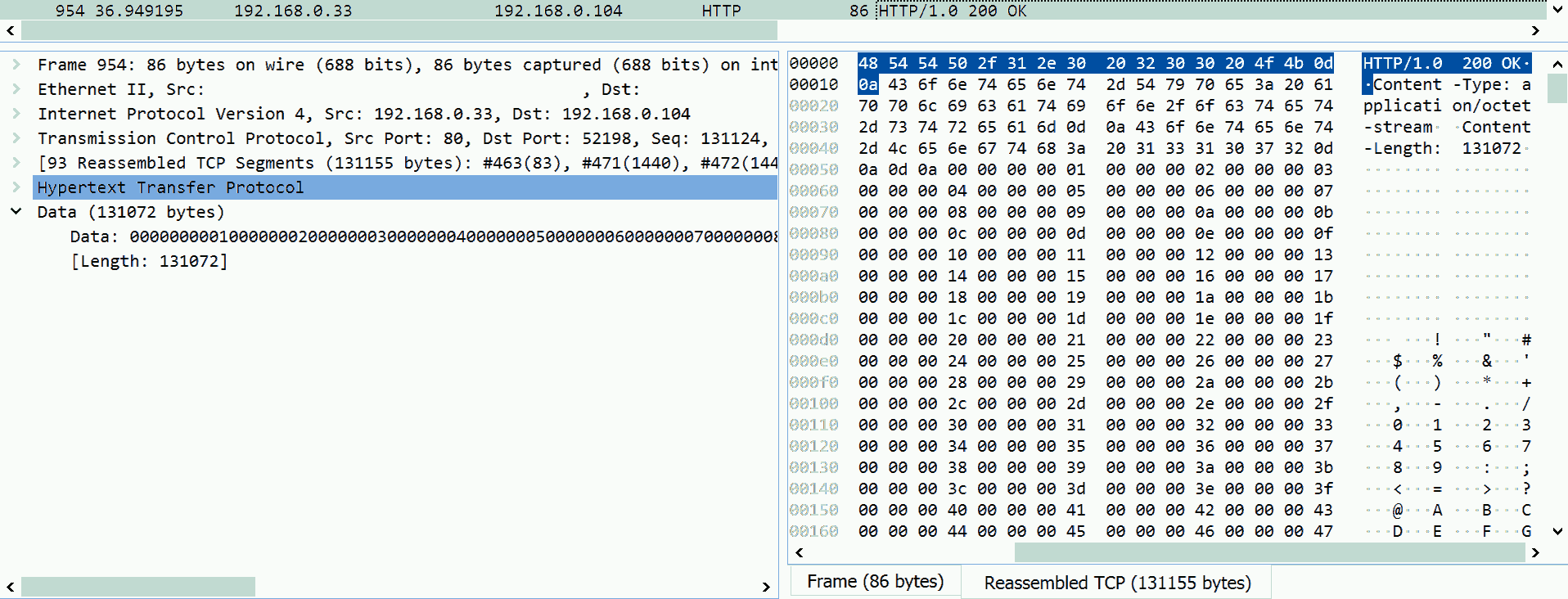Click hex pane scroll-down arrow
Image resolution: width=1568 pixels, height=599 pixels.
(1557, 532)
